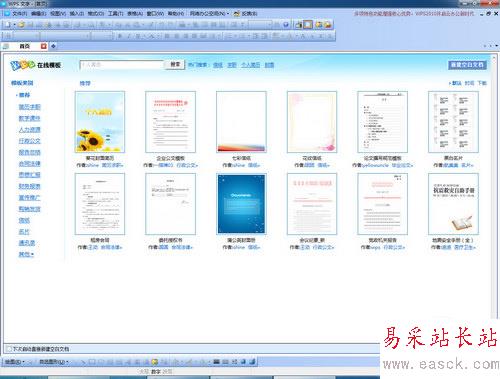Click the vertical scrollbar of template page
The image size is (500, 379).
click(x=494, y=187)
